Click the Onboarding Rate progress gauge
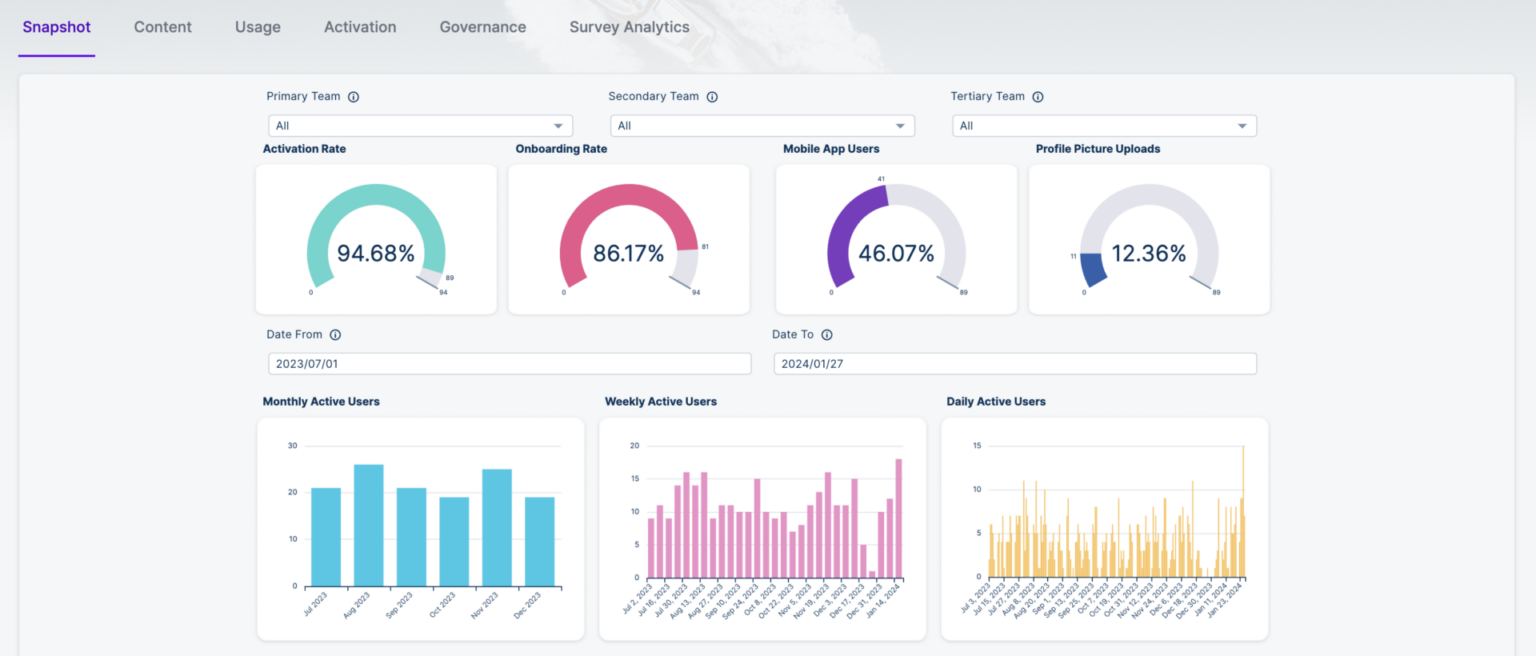This screenshot has height=656, width=1536. pyautogui.click(x=628, y=239)
